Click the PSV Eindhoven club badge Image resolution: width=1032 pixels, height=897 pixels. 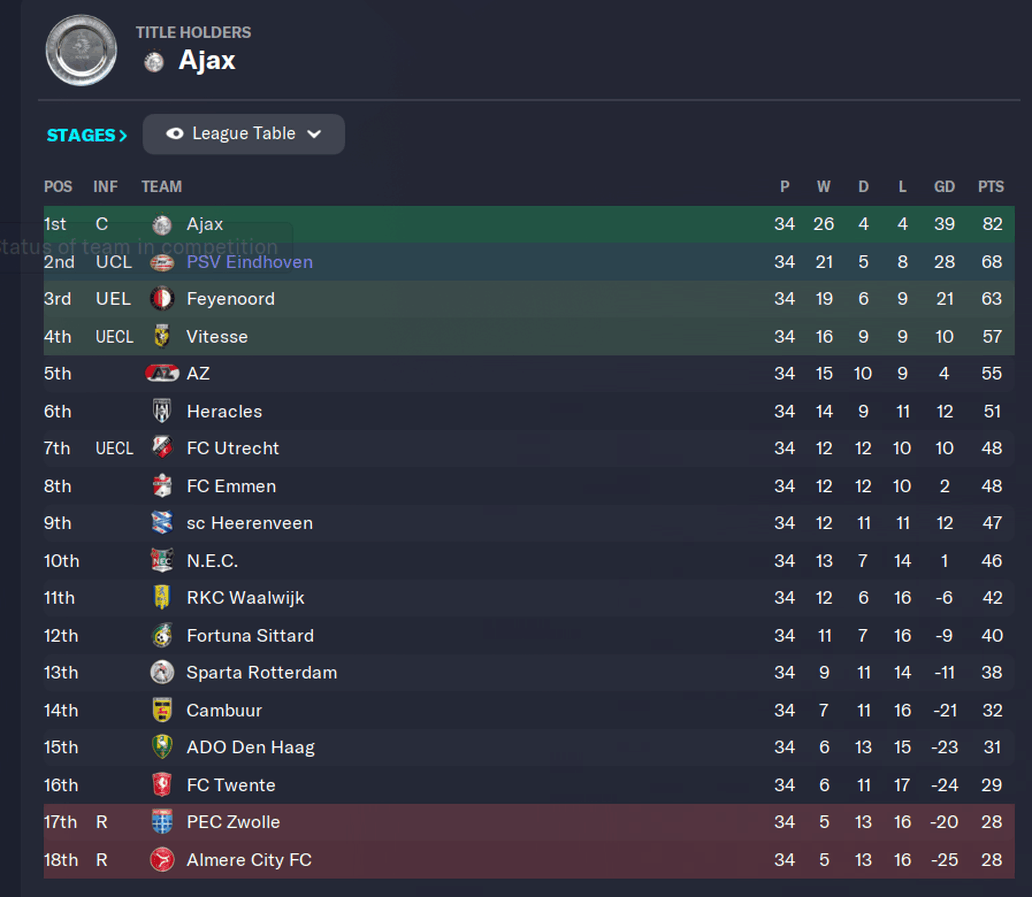(x=162, y=263)
